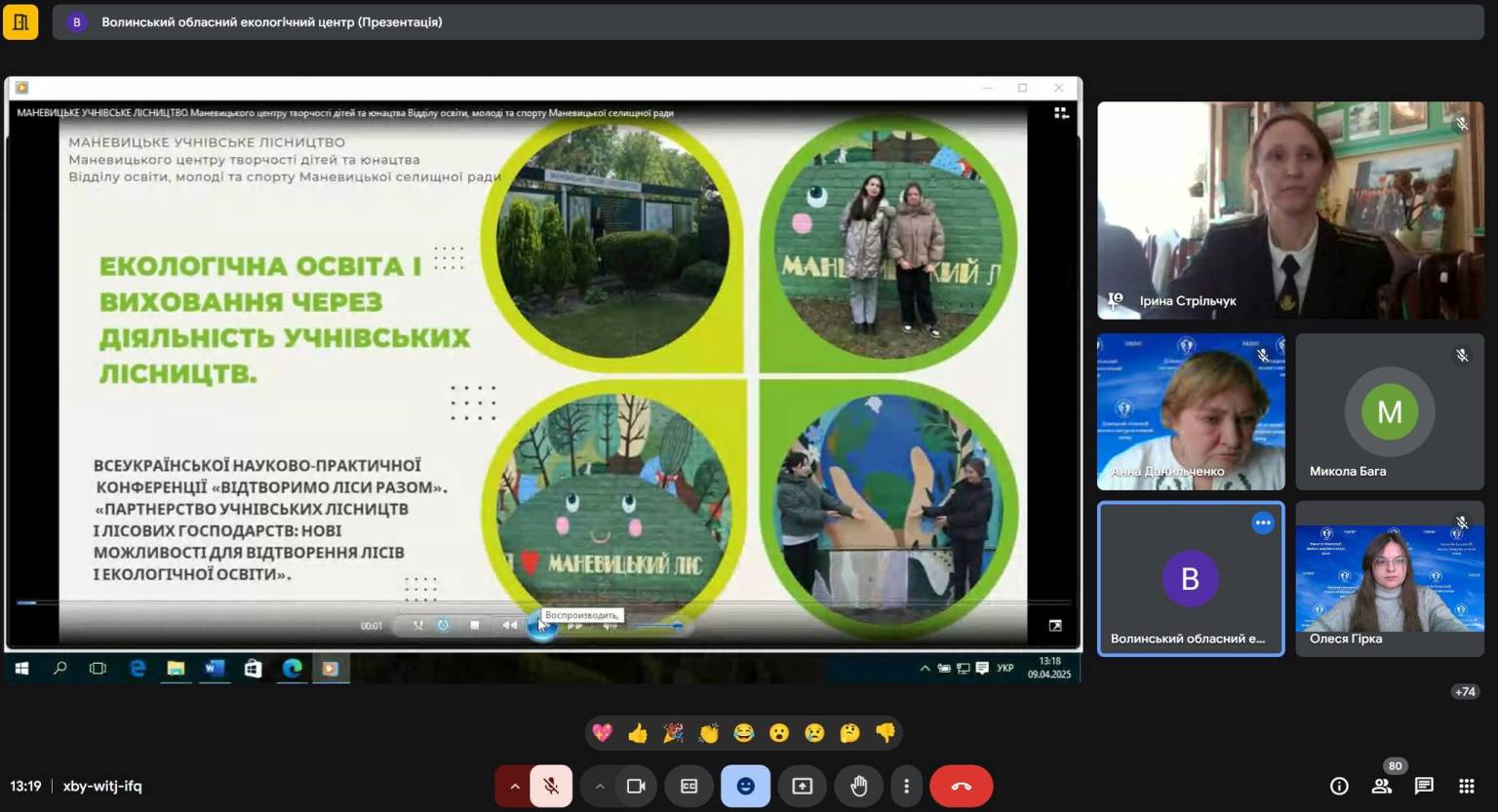Leave the call with red button

coord(961,787)
